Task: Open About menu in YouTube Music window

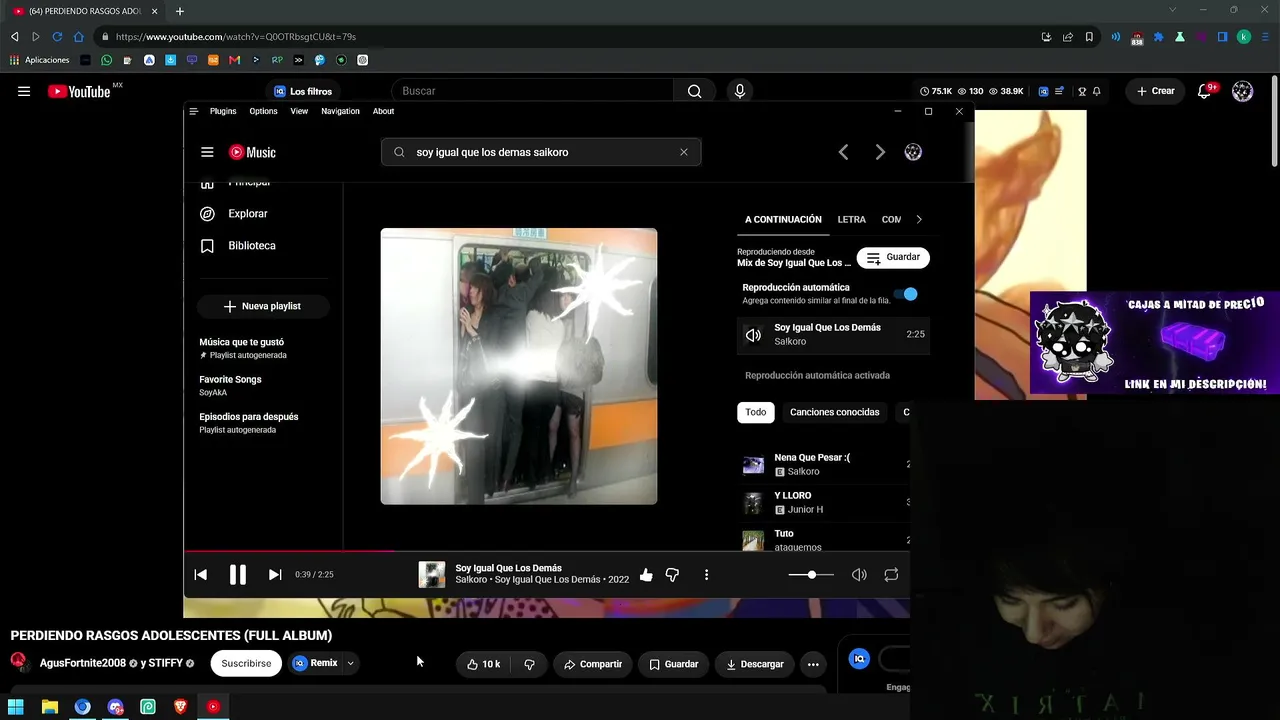Action: coord(383,111)
